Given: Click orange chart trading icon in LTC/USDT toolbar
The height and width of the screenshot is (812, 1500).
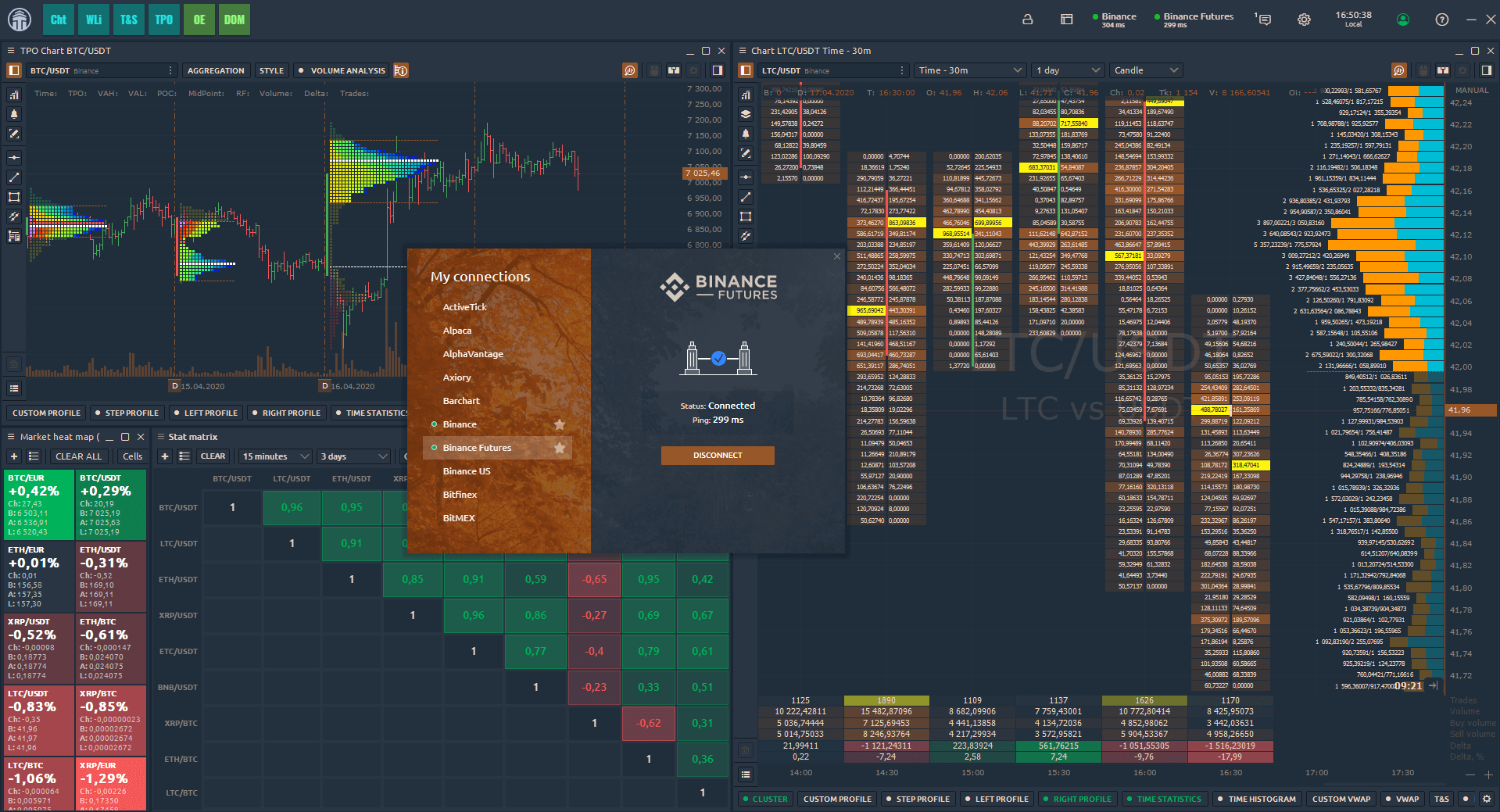Looking at the screenshot, I should click(x=1399, y=70).
